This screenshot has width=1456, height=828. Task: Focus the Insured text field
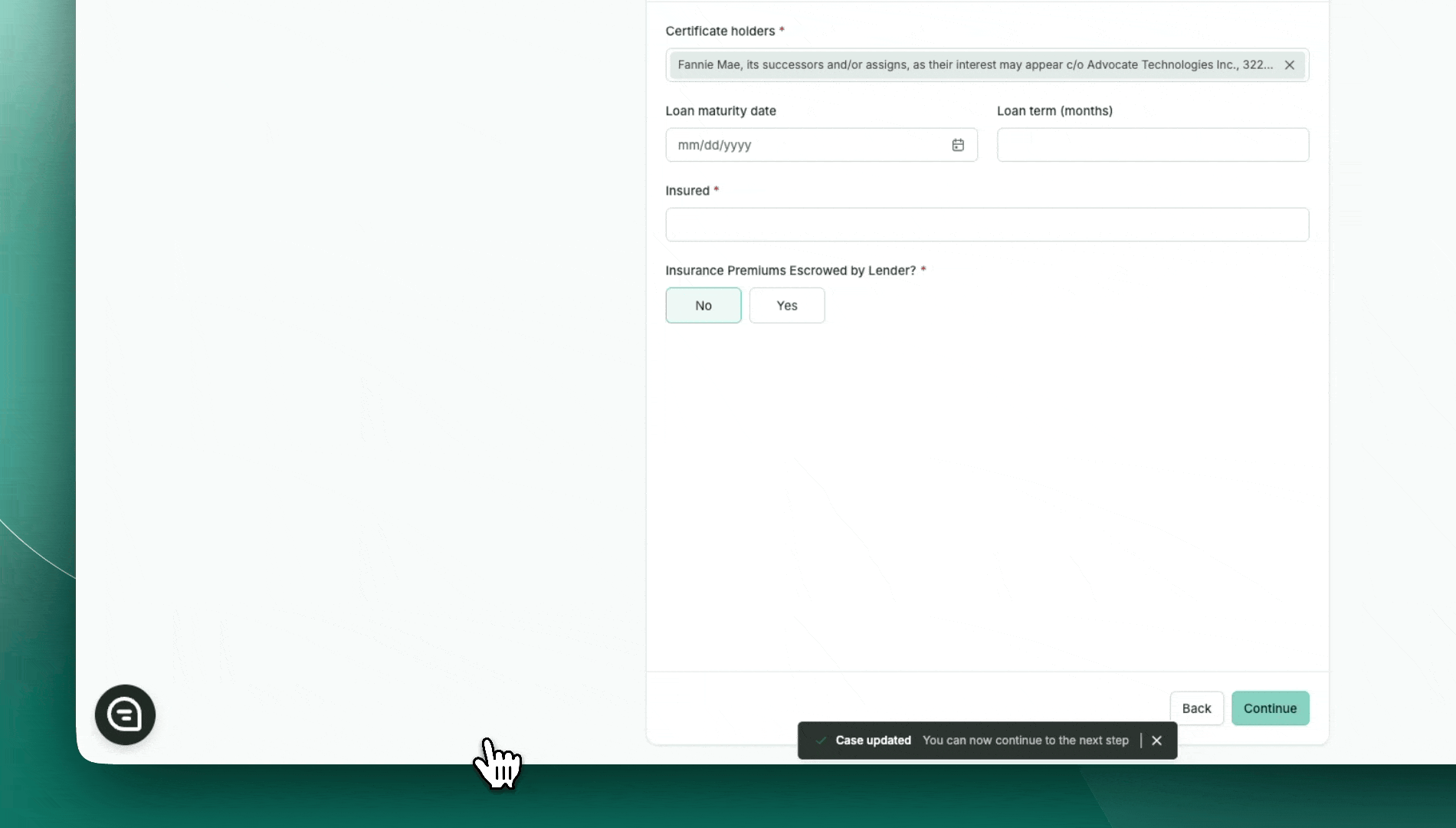tap(986, 225)
